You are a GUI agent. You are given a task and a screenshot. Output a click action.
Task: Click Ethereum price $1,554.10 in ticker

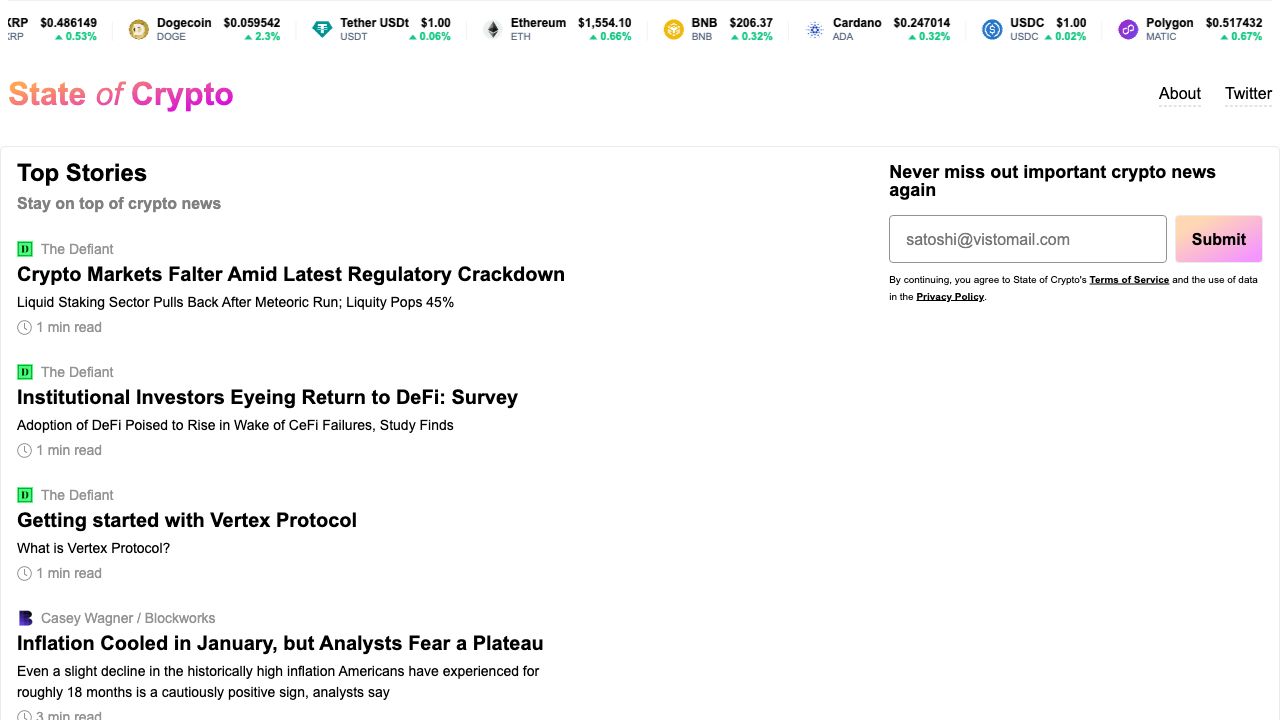(605, 23)
